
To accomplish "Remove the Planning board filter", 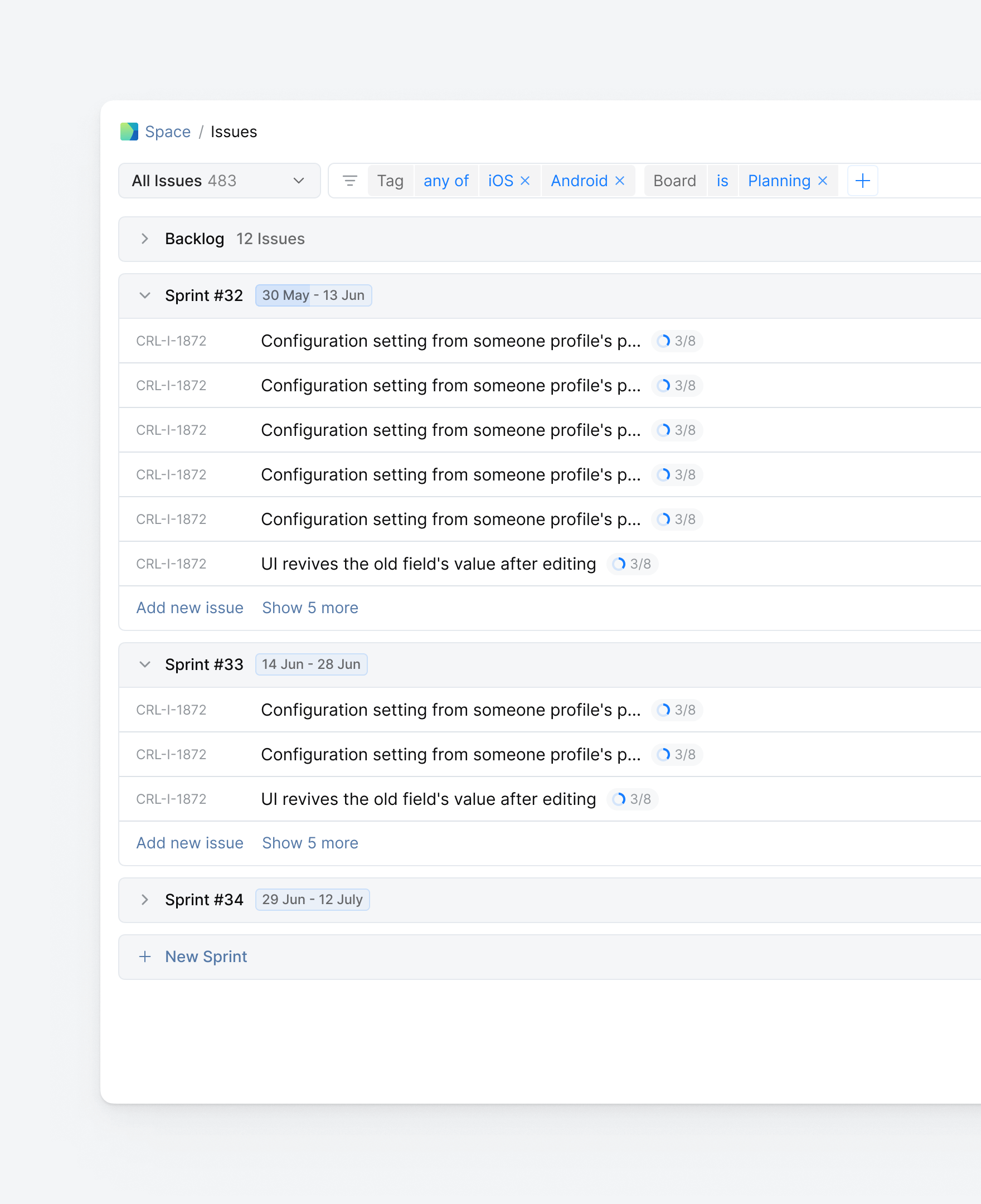I will [x=823, y=181].
